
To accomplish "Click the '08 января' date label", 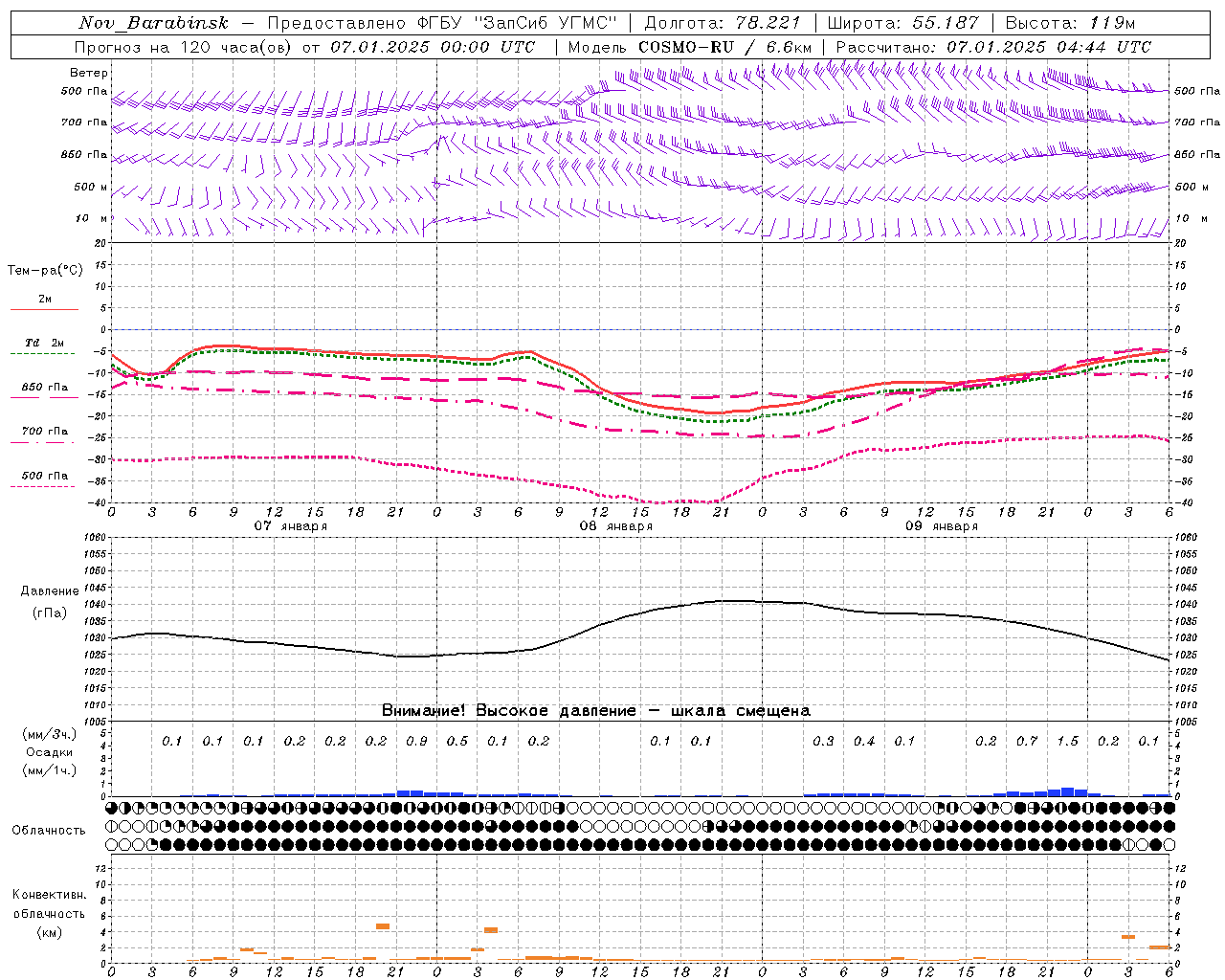I will click(616, 526).
